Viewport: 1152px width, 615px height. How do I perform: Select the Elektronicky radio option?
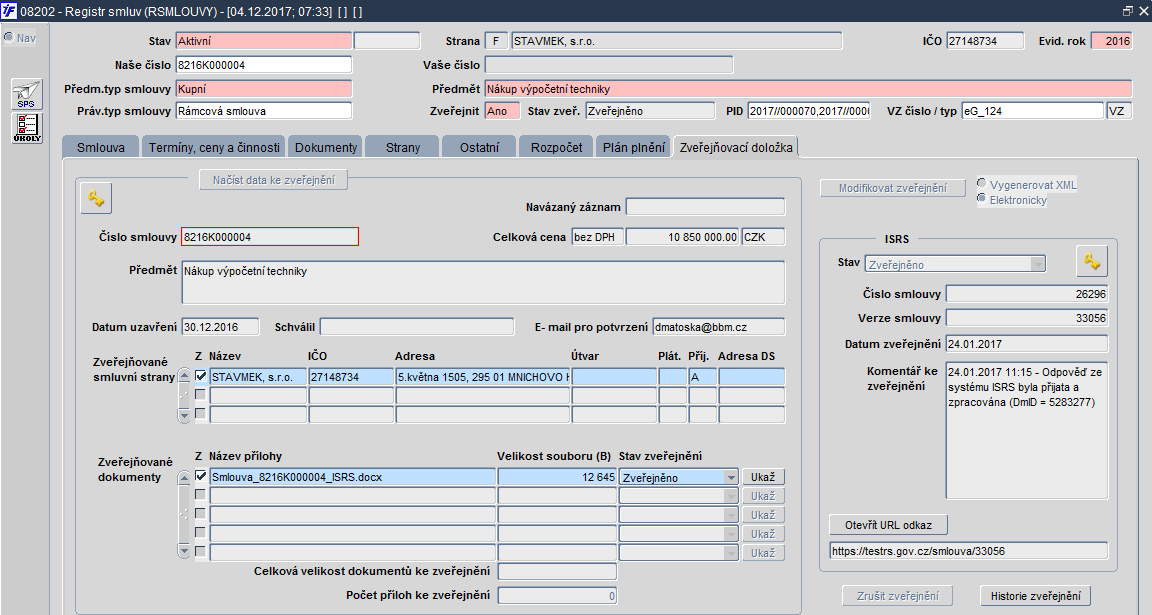pos(982,199)
